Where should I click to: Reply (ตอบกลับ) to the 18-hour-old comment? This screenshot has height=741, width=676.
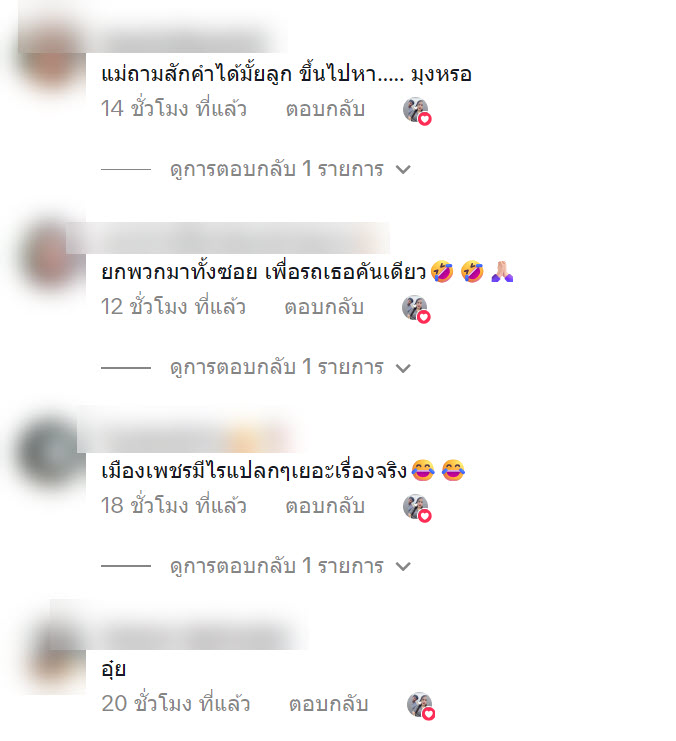(325, 506)
